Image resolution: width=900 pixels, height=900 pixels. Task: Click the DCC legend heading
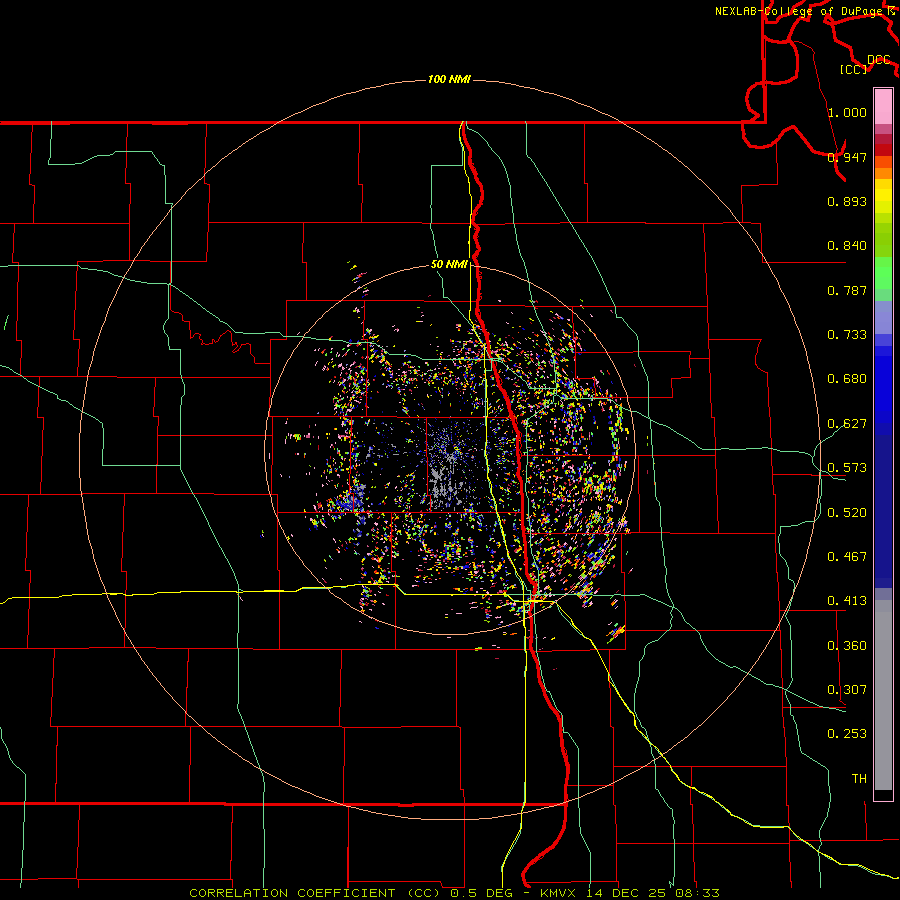pyautogui.click(x=879, y=60)
